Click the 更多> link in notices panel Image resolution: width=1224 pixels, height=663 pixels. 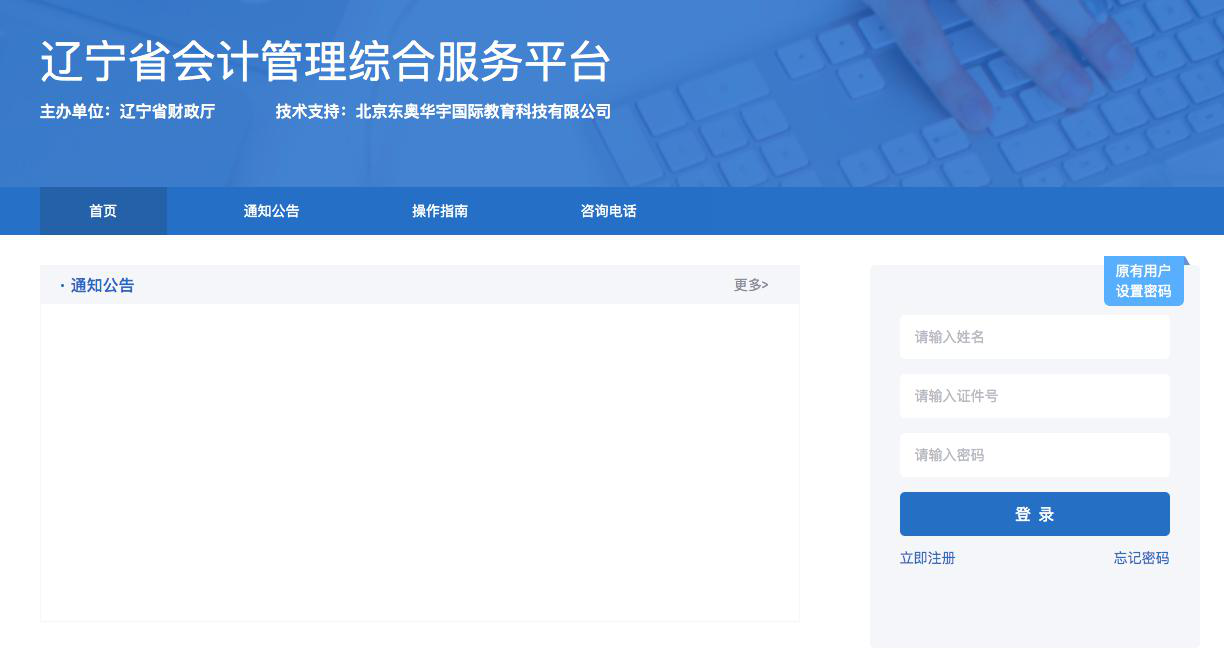pyautogui.click(x=750, y=285)
